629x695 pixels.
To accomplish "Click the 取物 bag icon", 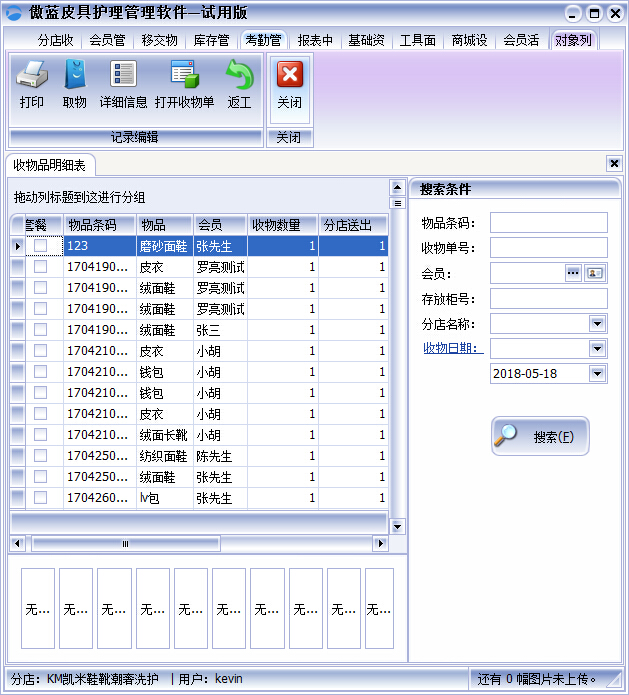I will [75, 75].
